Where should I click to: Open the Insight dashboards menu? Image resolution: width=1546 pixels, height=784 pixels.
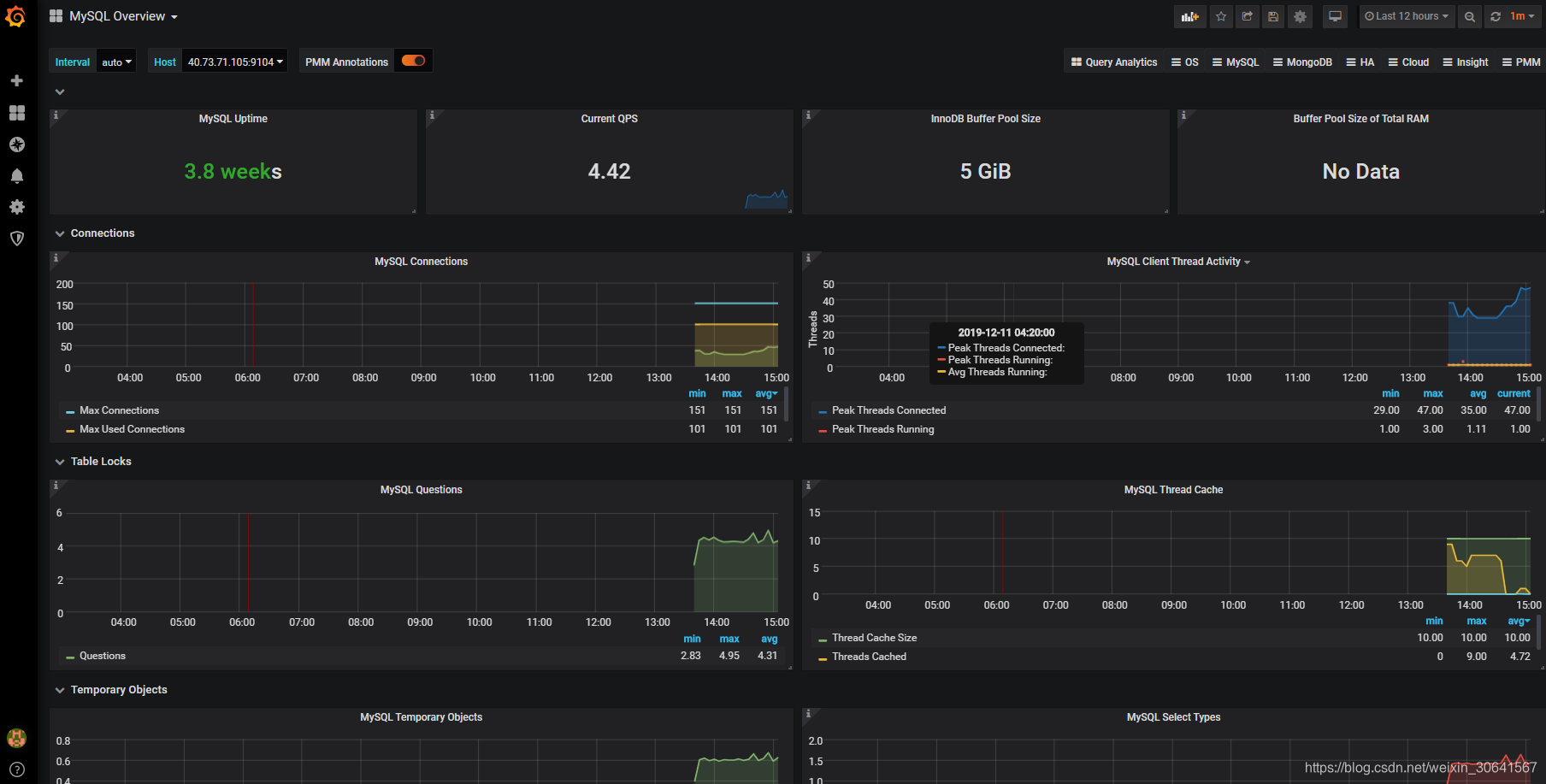click(x=1466, y=62)
